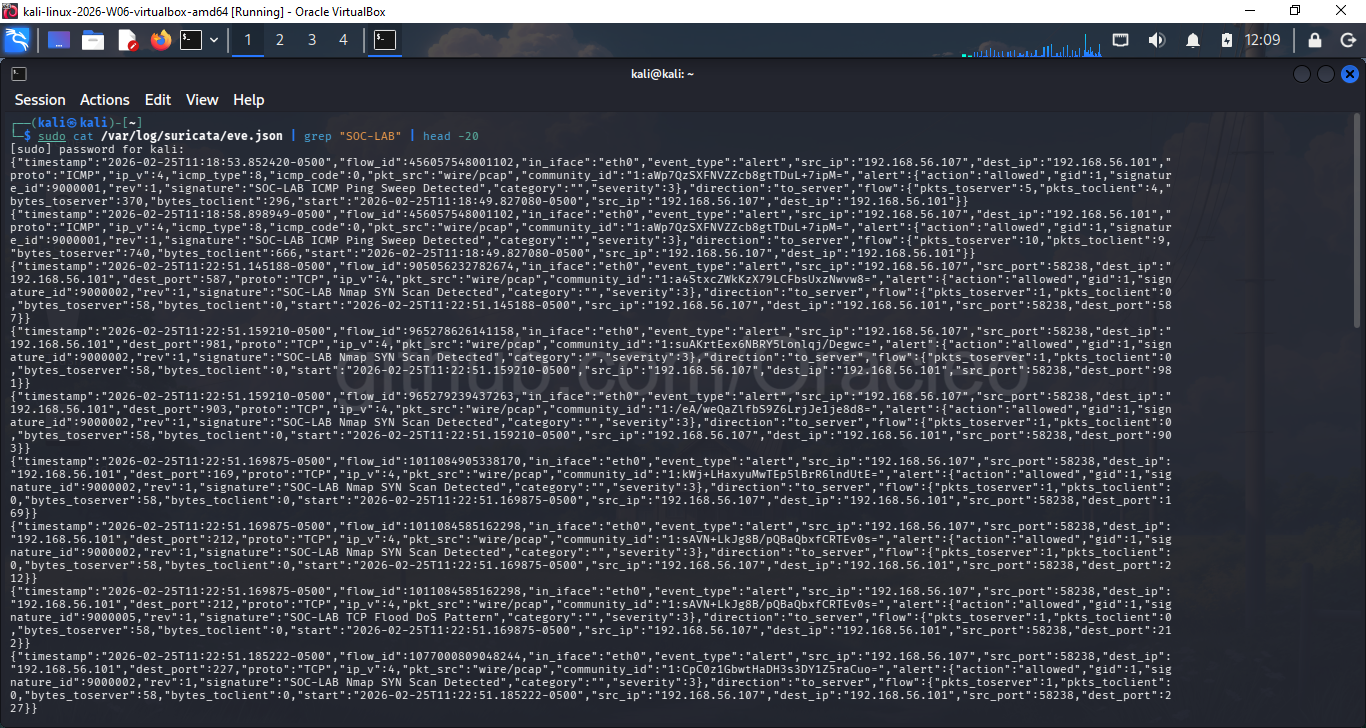Image resolution: width=1366 pixels, height=728 pixels.
Task: Open the file manager from the panel
Action: click(92, 40)
